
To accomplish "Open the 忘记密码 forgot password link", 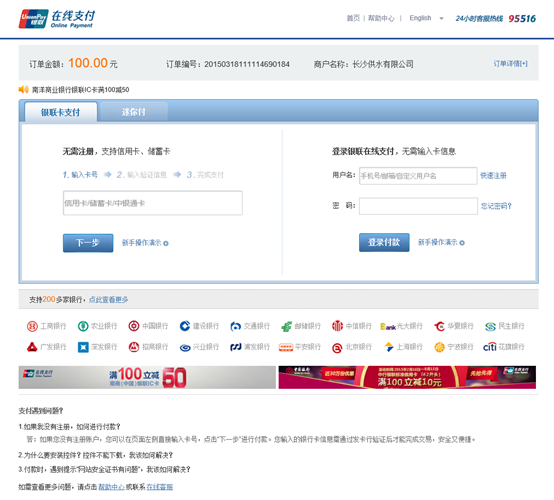I will click(x=496, y=206).
